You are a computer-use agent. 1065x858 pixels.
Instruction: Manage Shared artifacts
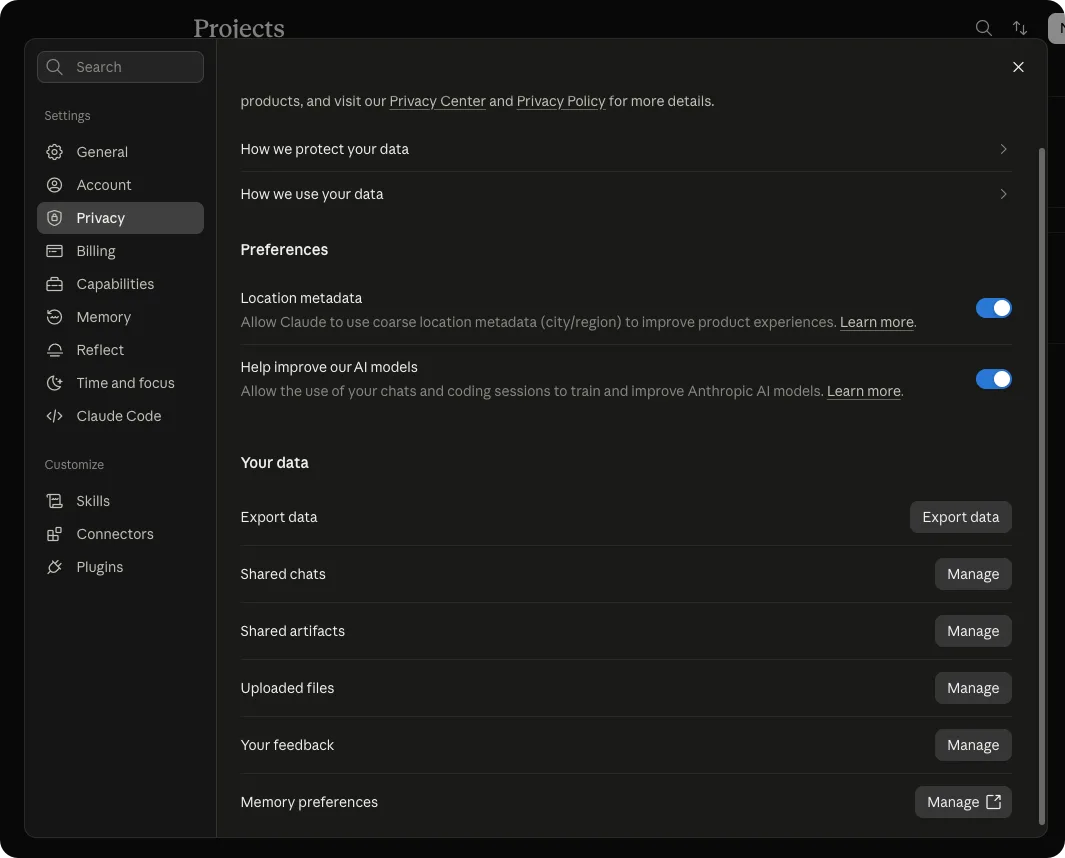click(973, 631)
